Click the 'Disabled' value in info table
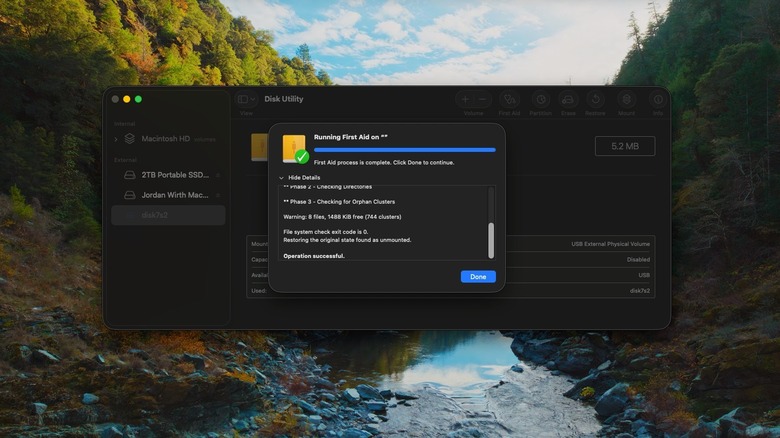This screenshot has height=438, width=780. (638, 259)
